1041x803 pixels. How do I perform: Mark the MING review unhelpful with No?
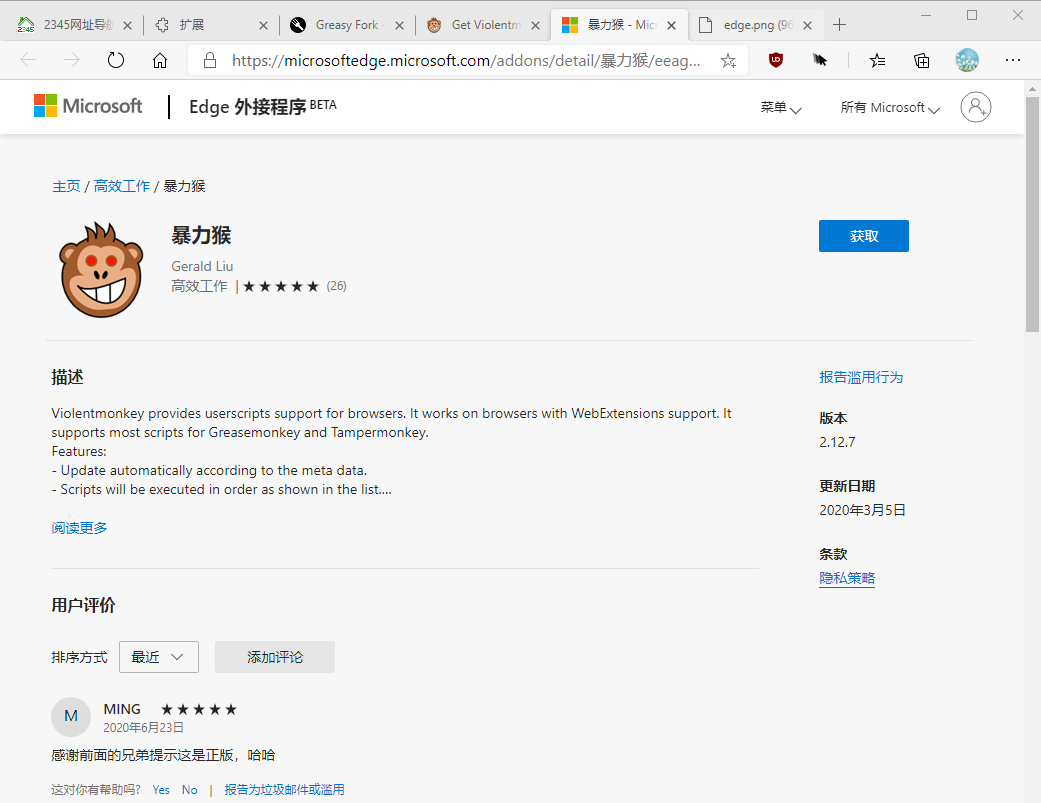pos(189,790)
